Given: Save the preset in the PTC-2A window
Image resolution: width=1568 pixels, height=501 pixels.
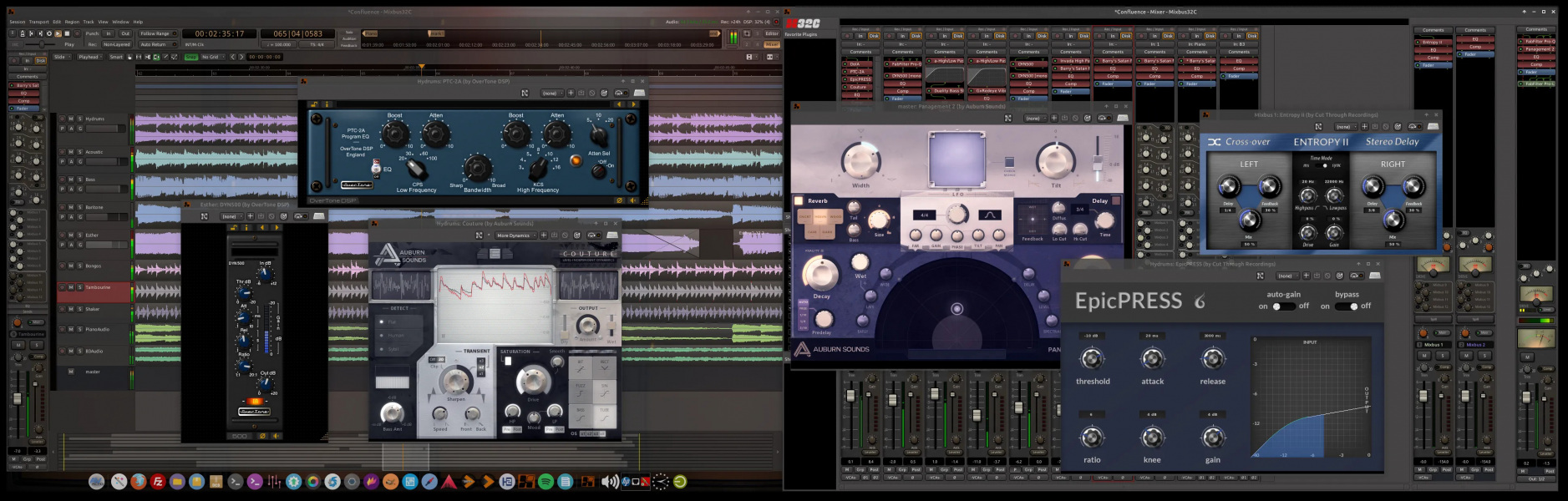Looking at the screenshot, I should [x=581, y=93].
